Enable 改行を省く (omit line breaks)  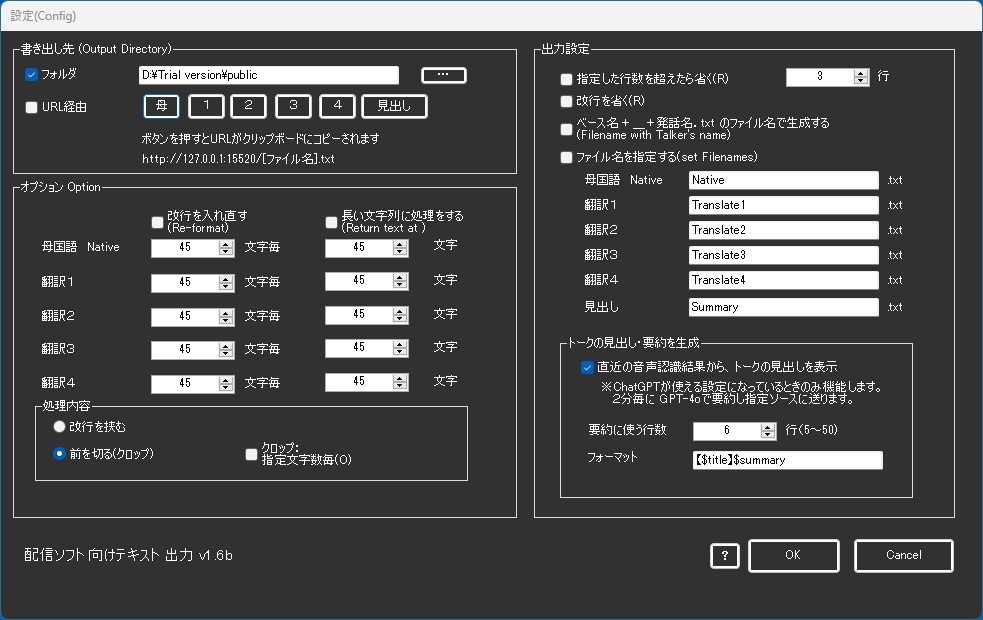tap(564, 100)
